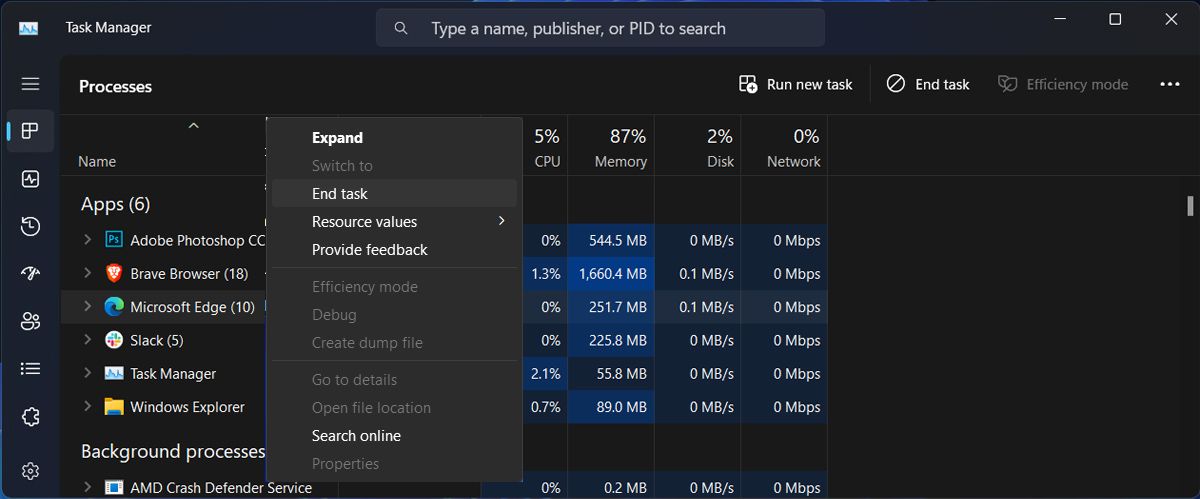Click the AMD Crash Defender Service icon
The height and width of the screenshot is (499, 1200).
coord(114,488)
